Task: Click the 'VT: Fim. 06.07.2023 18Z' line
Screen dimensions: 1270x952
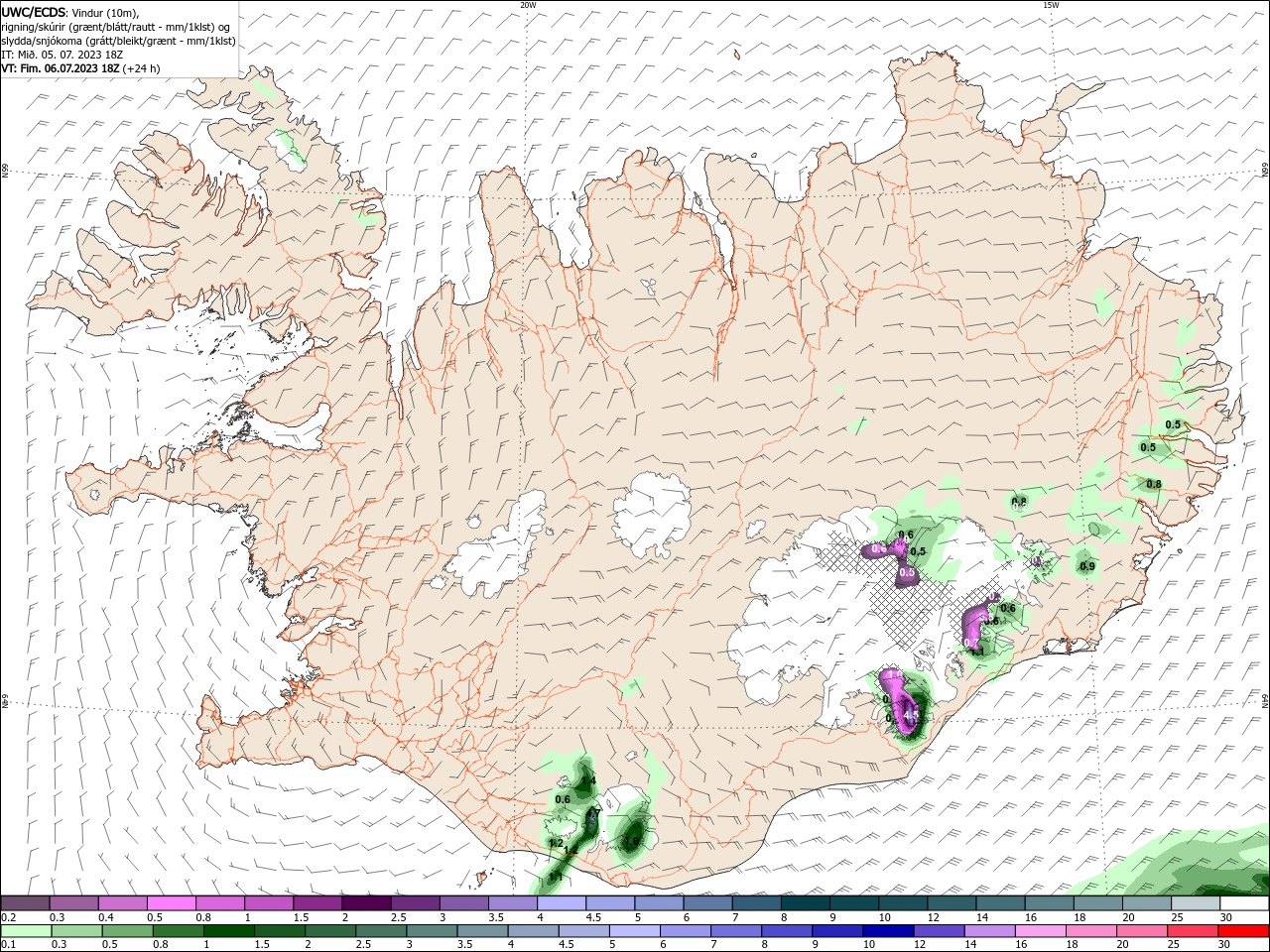Action: [59, 68]
